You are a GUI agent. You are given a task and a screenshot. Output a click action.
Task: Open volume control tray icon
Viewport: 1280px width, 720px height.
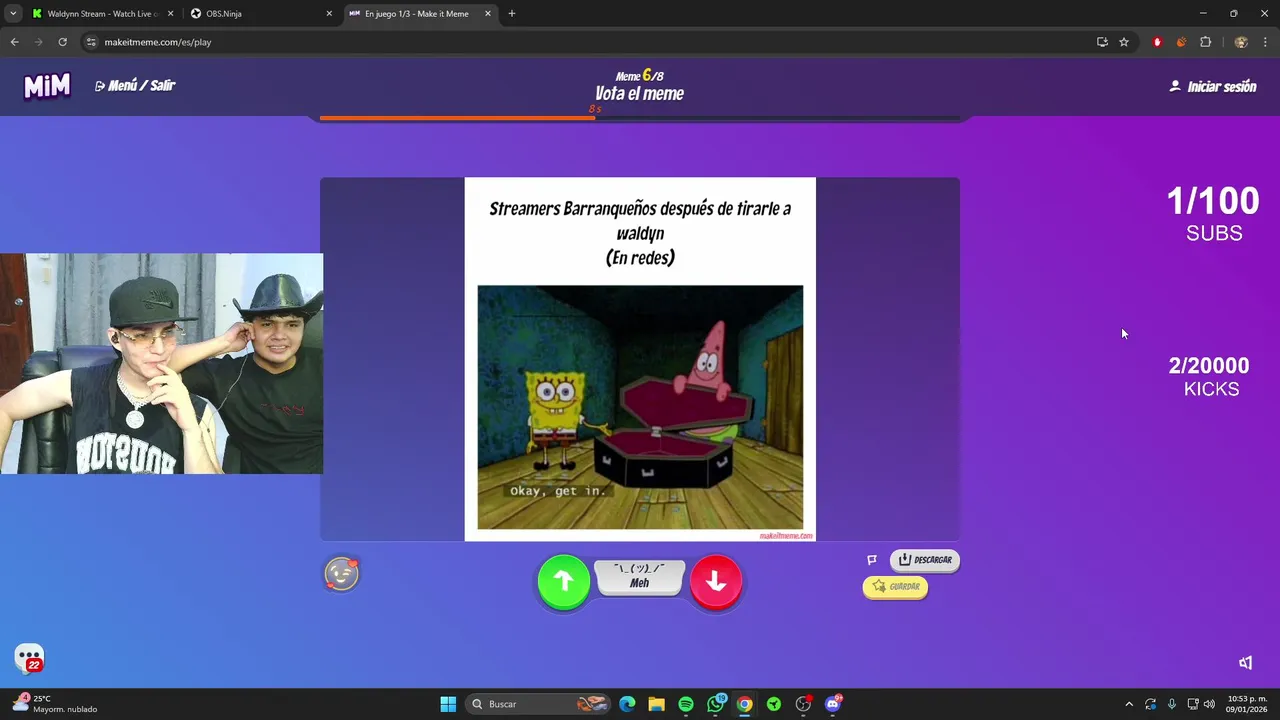[1209, 704]
